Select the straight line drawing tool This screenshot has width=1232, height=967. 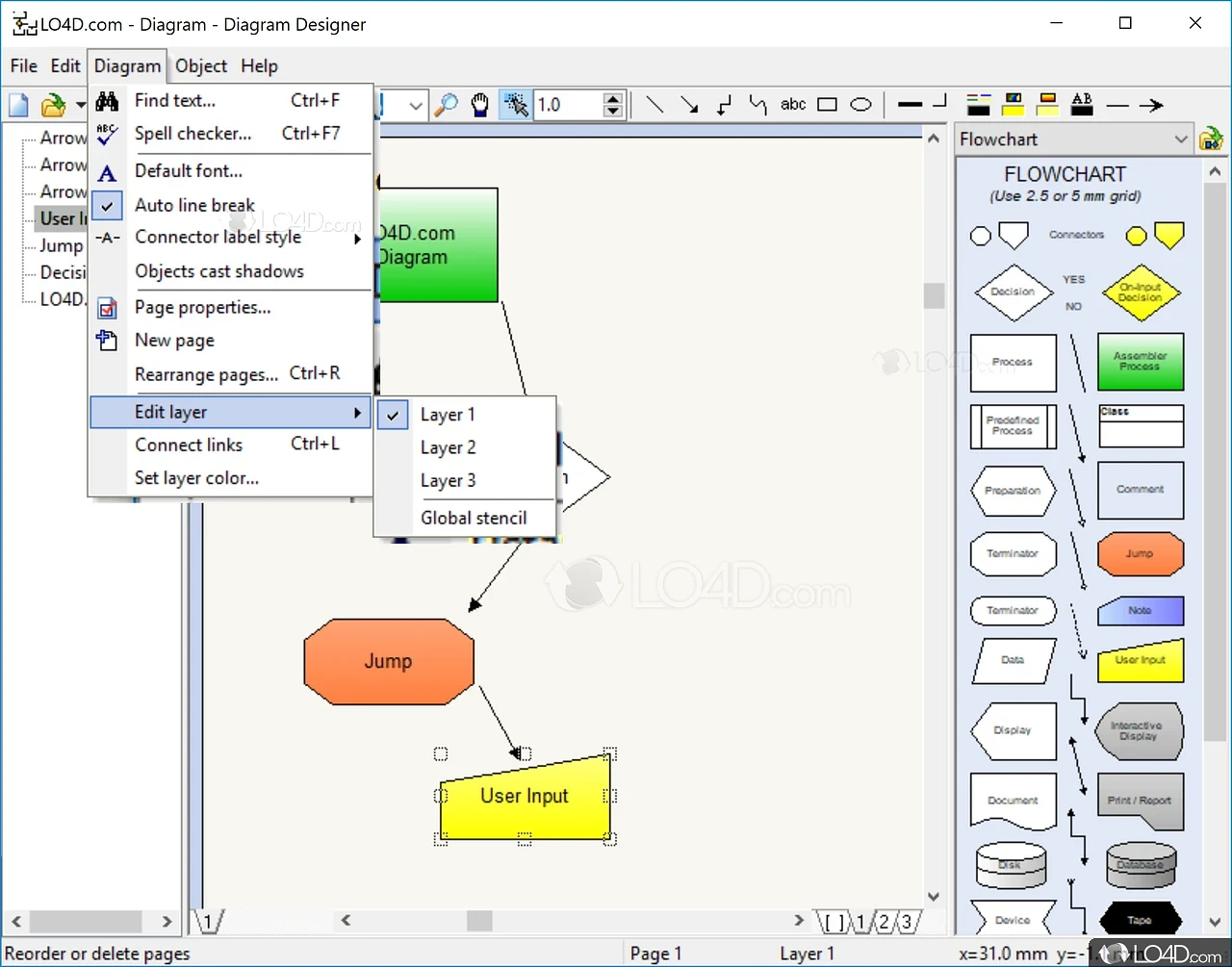click(655, 105)
